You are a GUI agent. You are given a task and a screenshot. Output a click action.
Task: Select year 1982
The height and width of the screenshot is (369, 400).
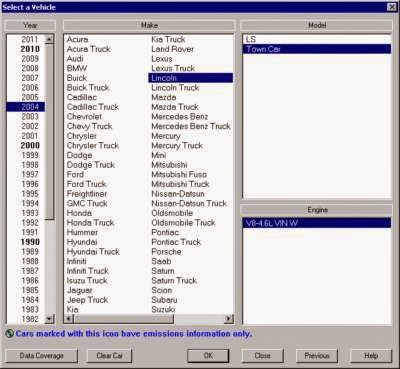30,319
